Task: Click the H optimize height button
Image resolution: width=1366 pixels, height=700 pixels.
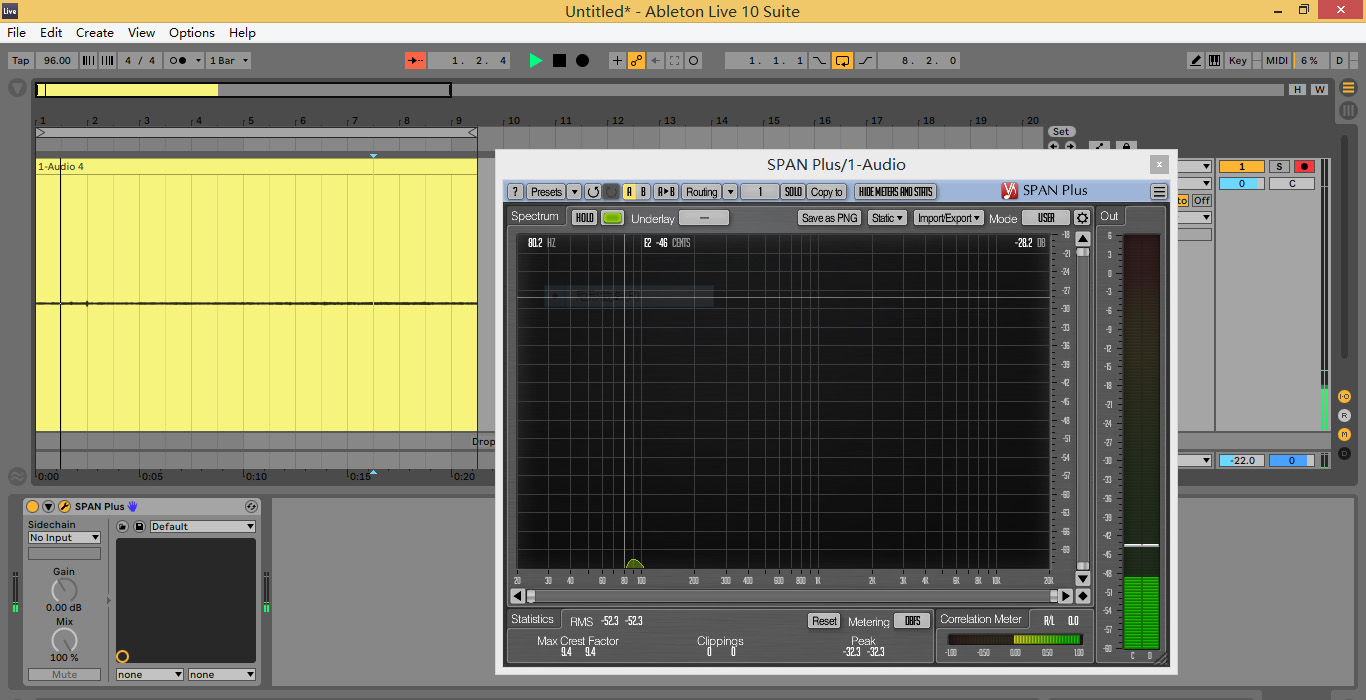Action: (1297, 89)
